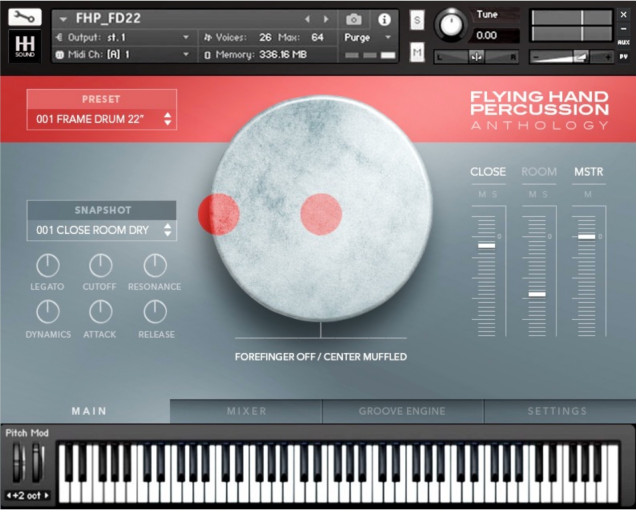Go to the next instrument arrow
The image size is (637, 512).
point(326,19)
